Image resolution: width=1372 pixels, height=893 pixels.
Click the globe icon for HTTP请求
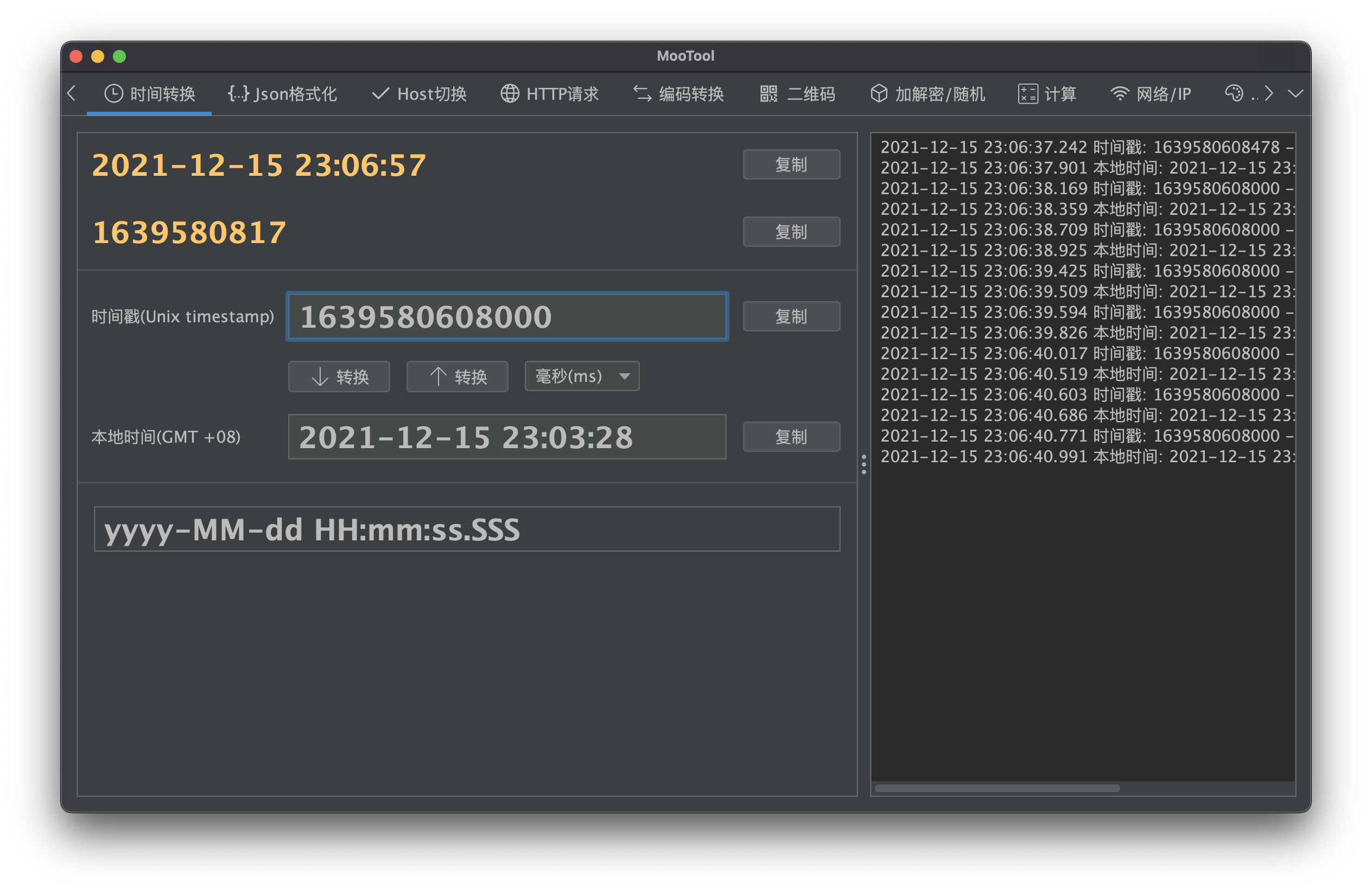point(510,93)
